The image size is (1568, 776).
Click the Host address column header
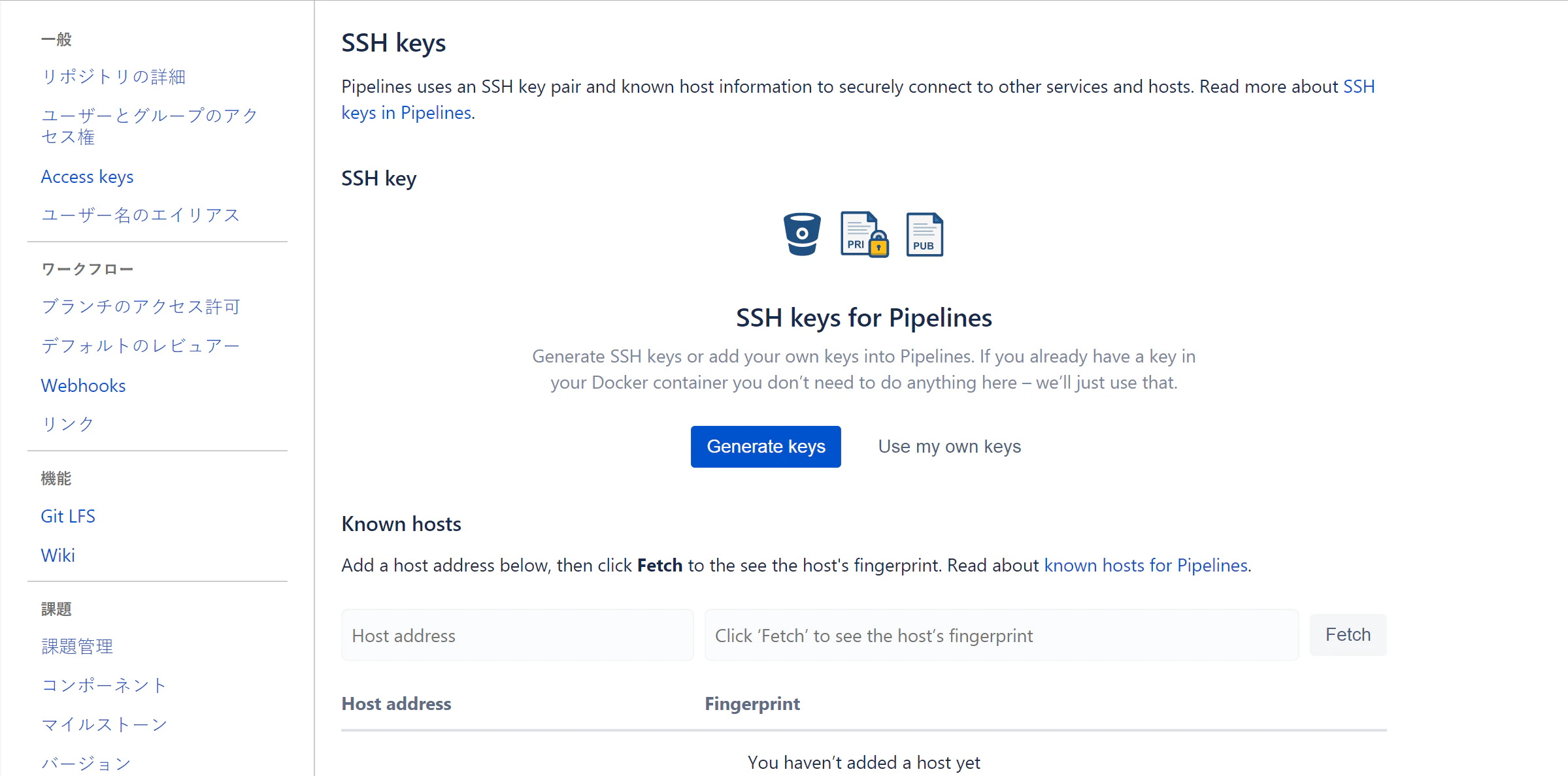(396, 704)
